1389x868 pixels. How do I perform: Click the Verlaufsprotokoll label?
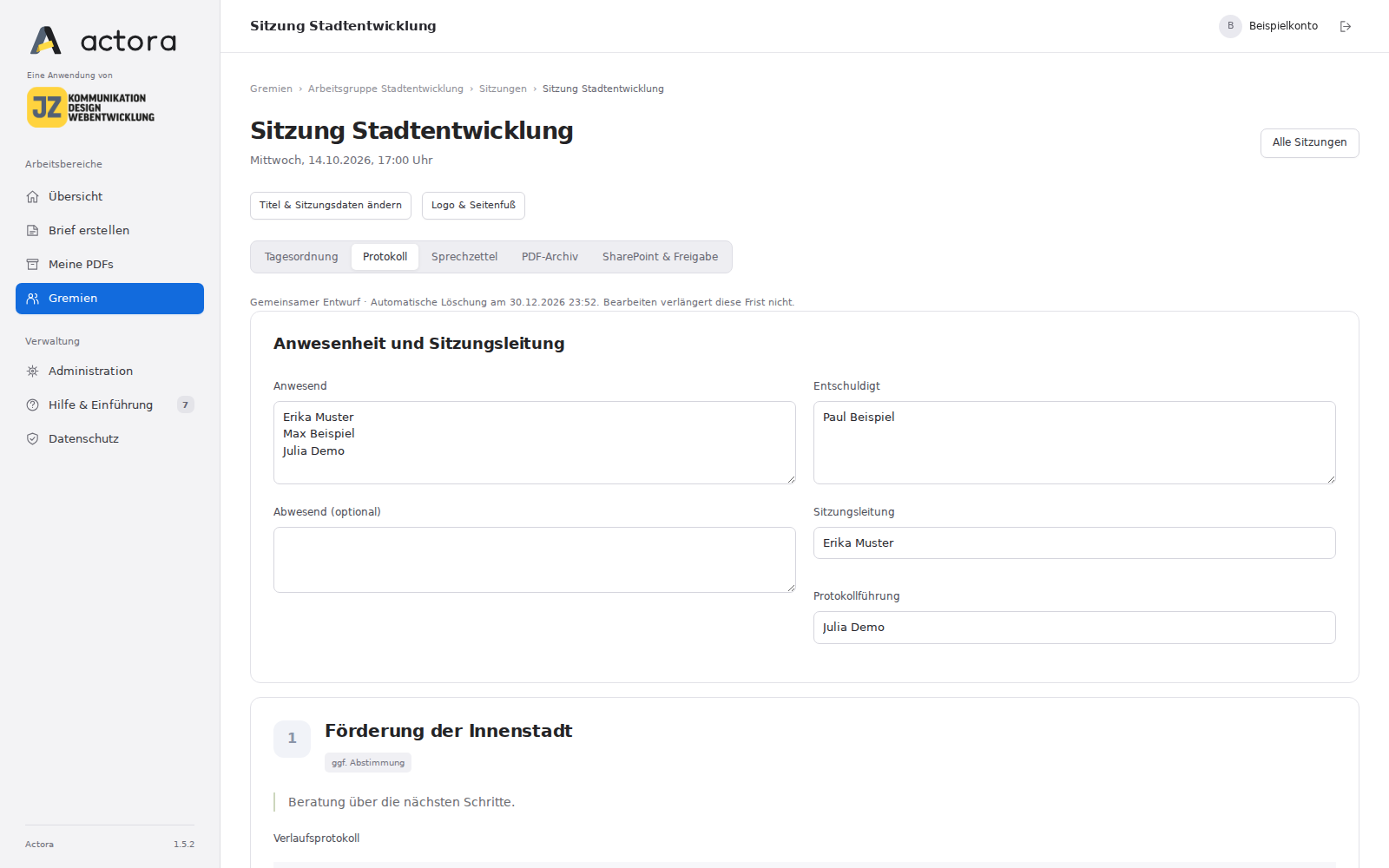click(316, 838)
